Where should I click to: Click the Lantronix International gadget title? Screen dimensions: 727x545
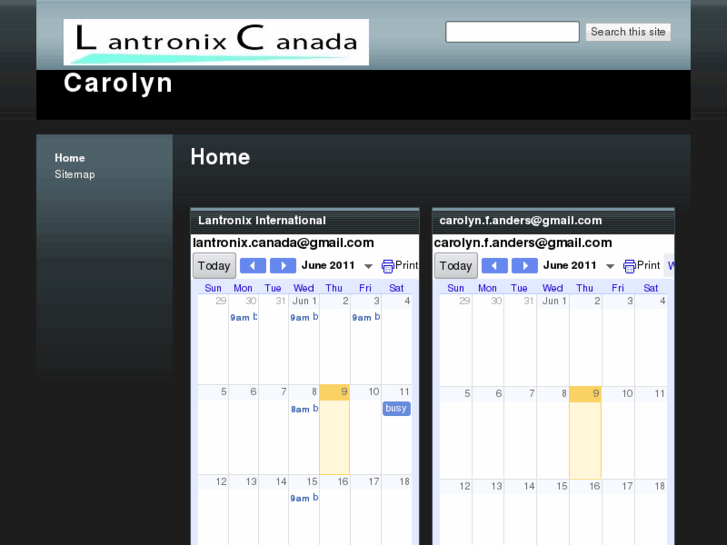(x=262, y=220)
